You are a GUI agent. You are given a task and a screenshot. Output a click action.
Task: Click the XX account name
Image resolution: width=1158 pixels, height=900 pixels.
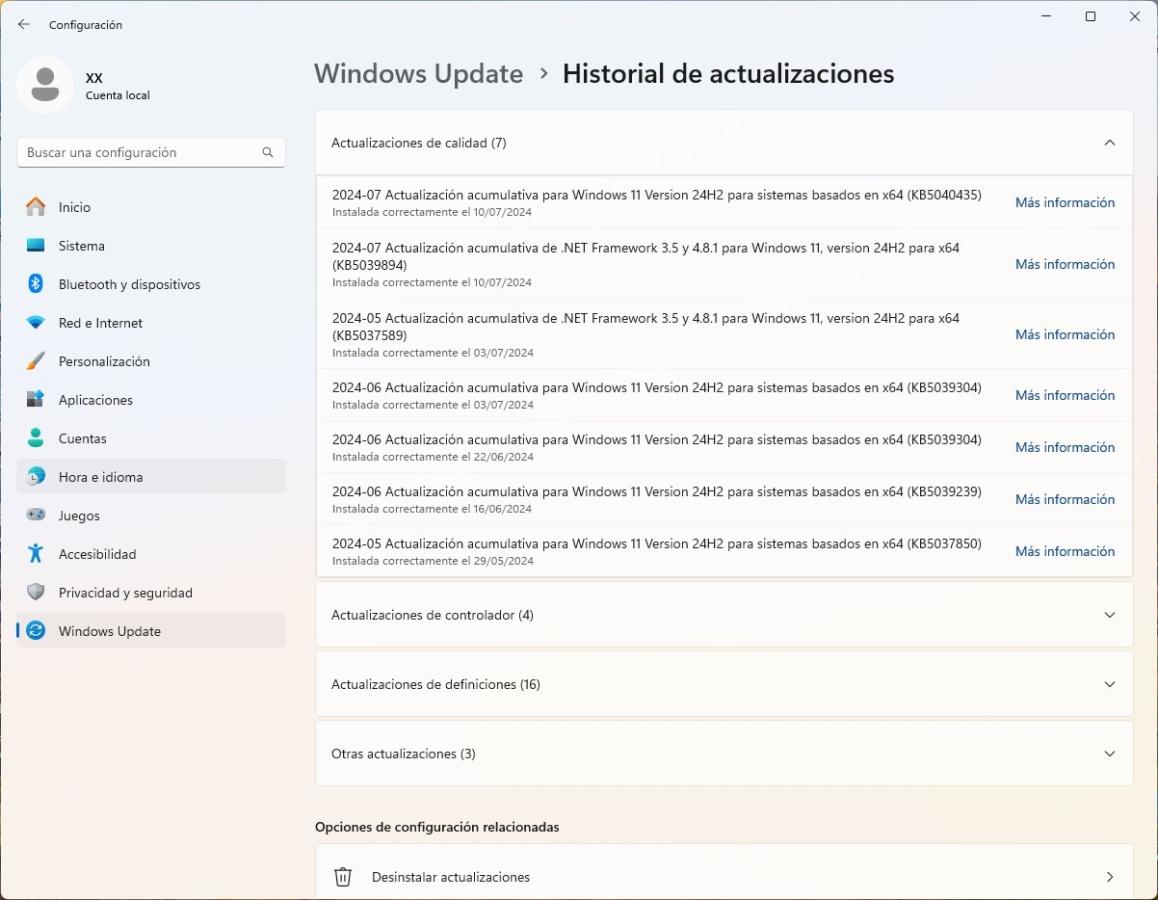tap(94, 78)
